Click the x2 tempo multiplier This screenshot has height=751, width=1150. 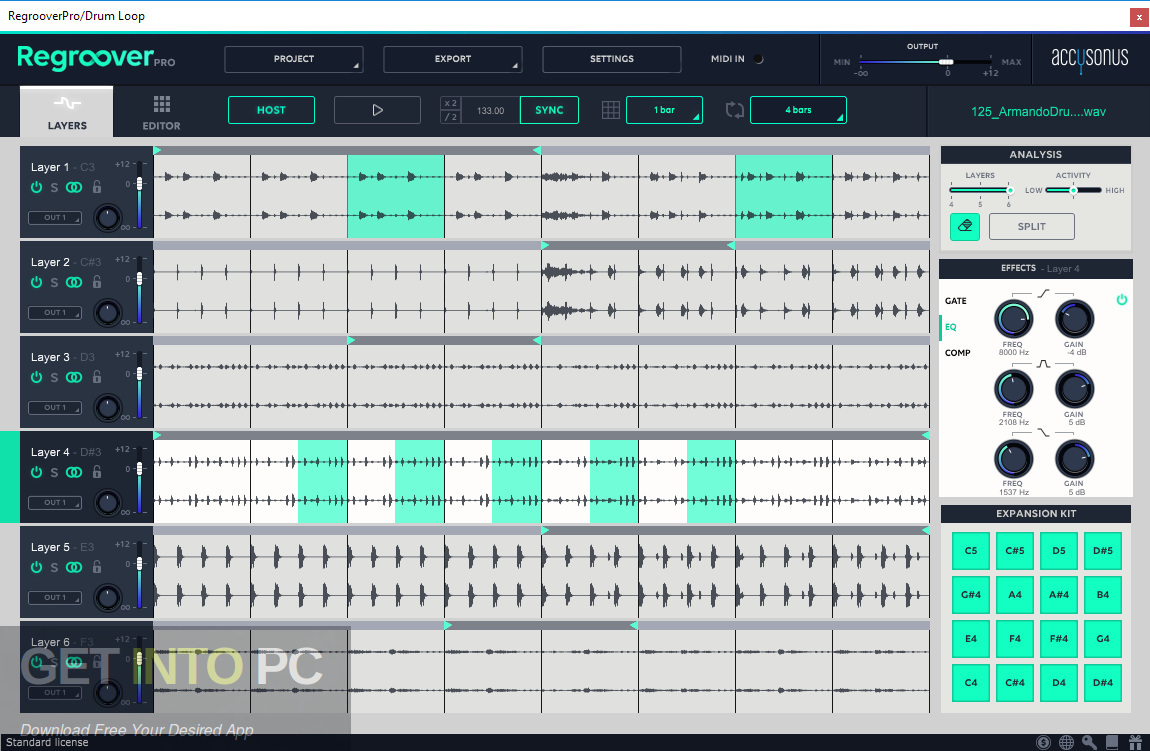[450, 103]
